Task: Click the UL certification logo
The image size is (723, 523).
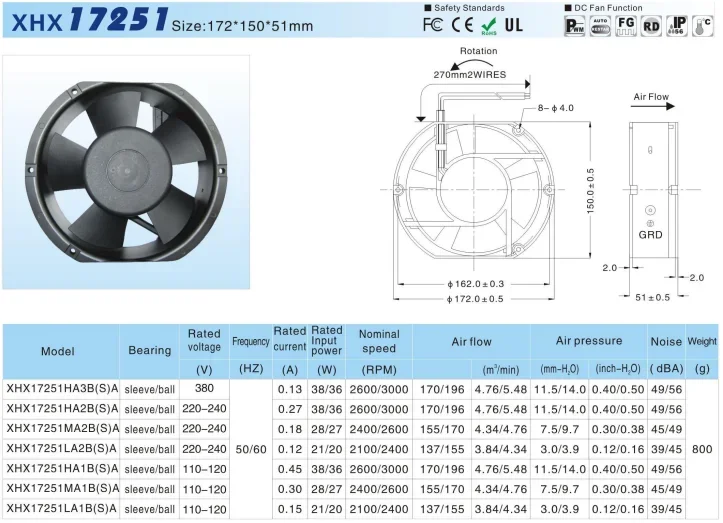Action: tap(512, 24)
